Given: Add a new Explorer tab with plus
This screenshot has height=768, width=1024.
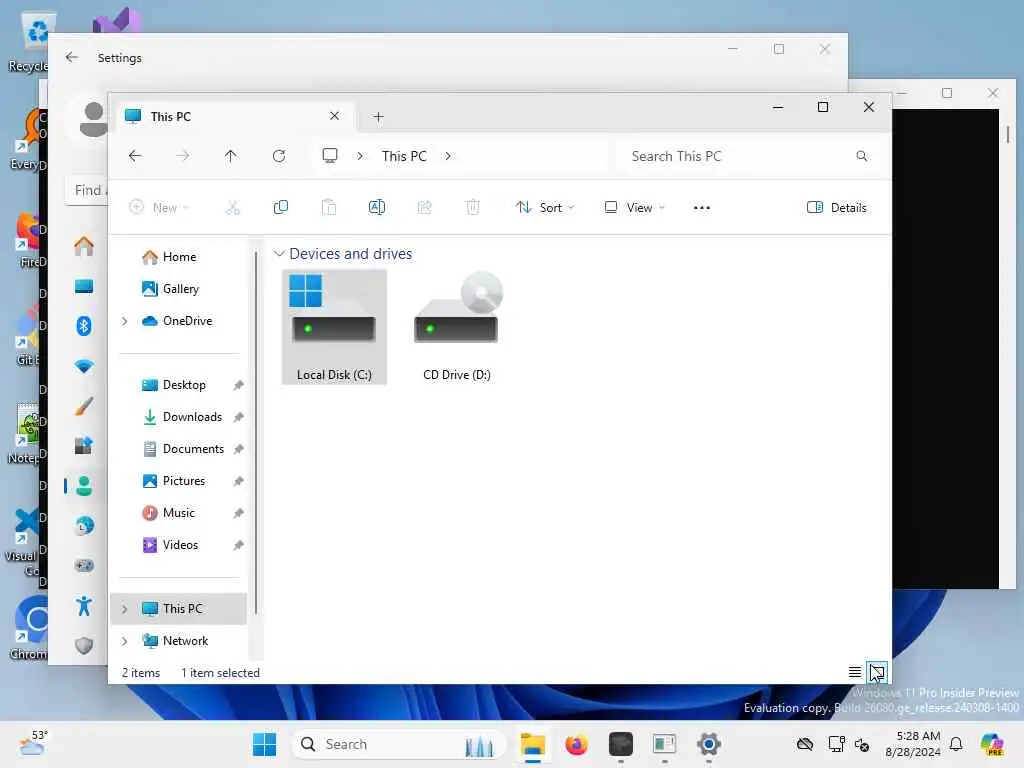Looking at the screenshot, I should click(378, 117).
